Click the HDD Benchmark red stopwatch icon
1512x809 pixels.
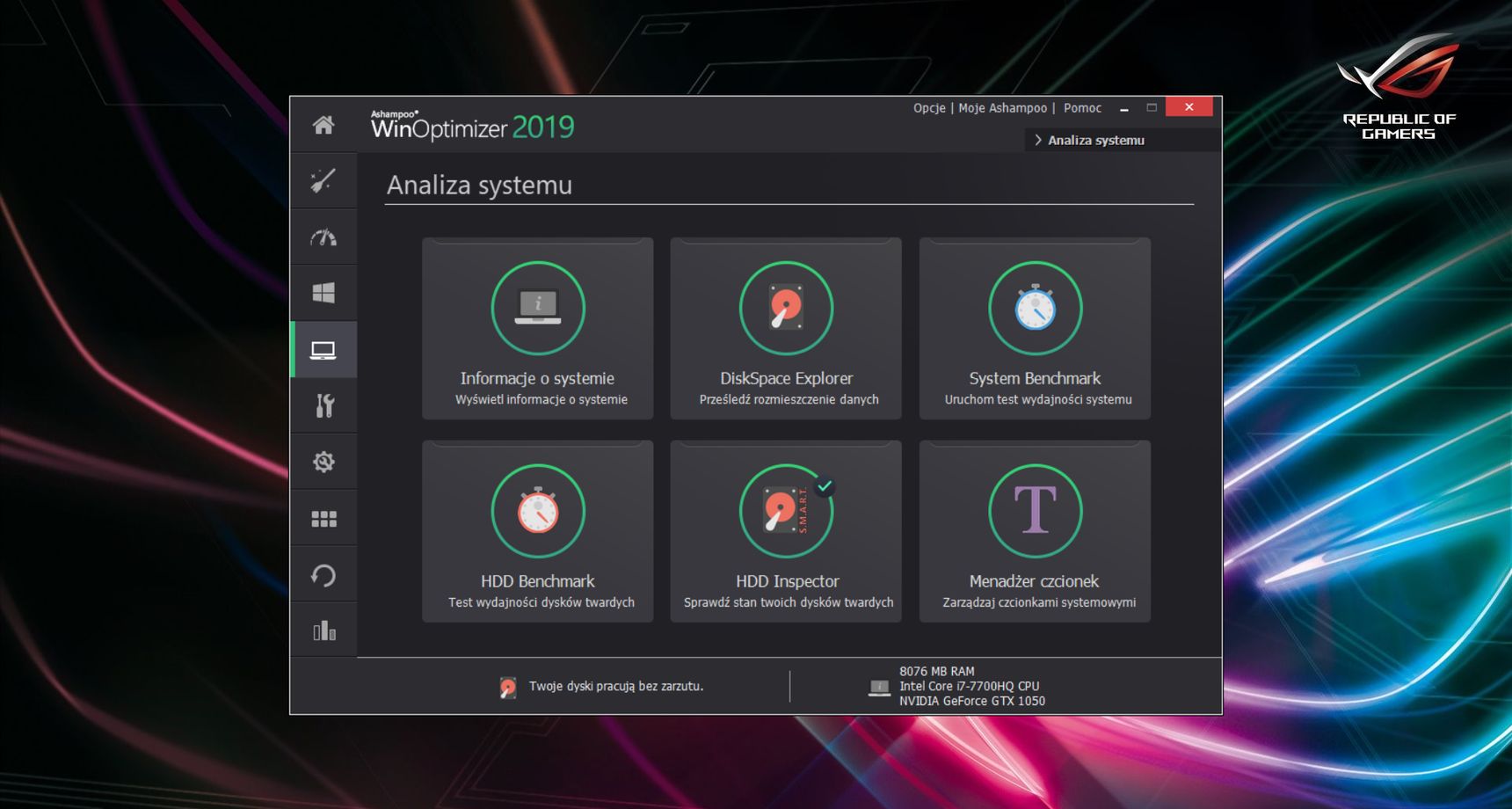coord(538,511)
